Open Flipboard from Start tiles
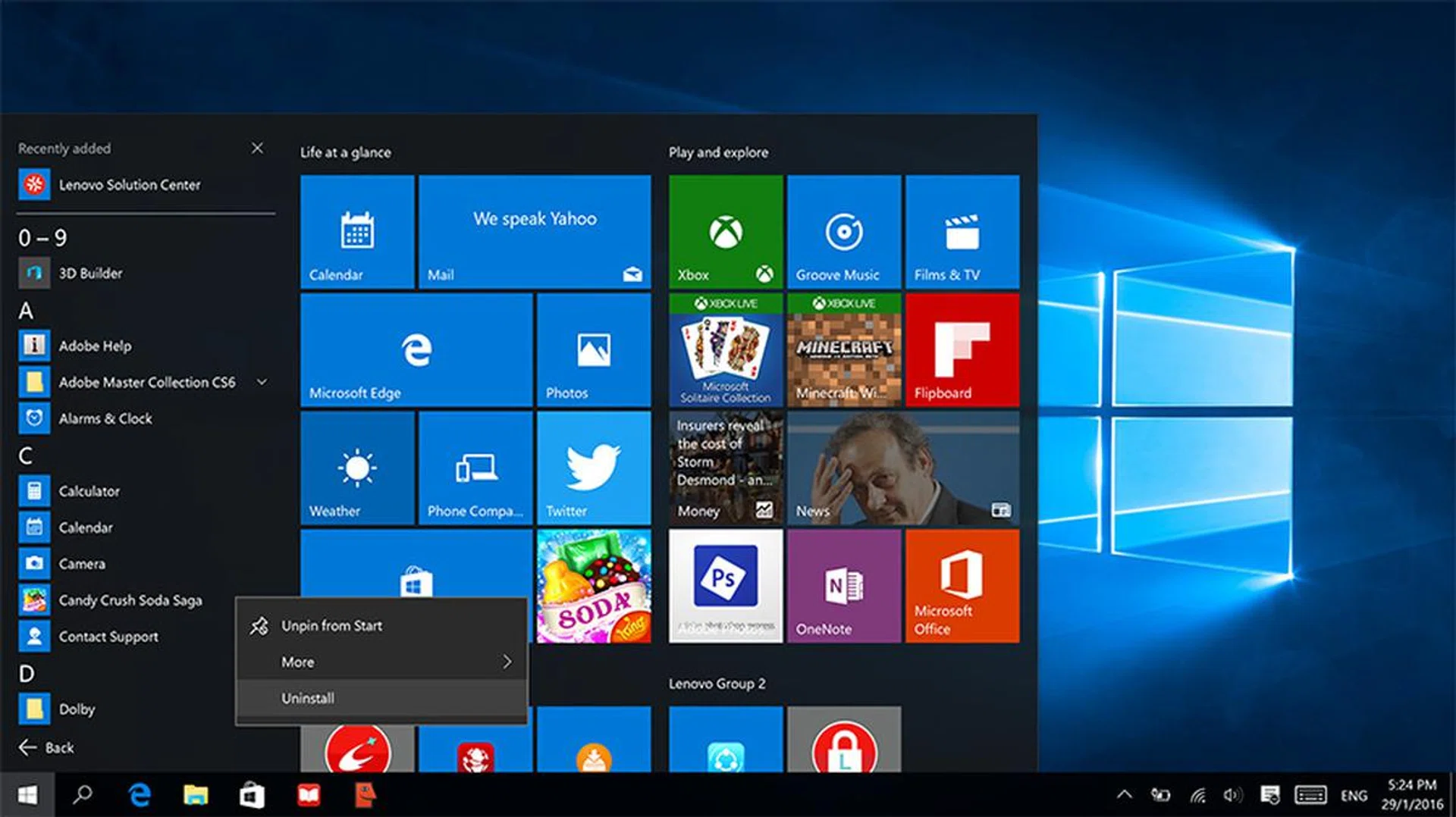 (962, 349)
